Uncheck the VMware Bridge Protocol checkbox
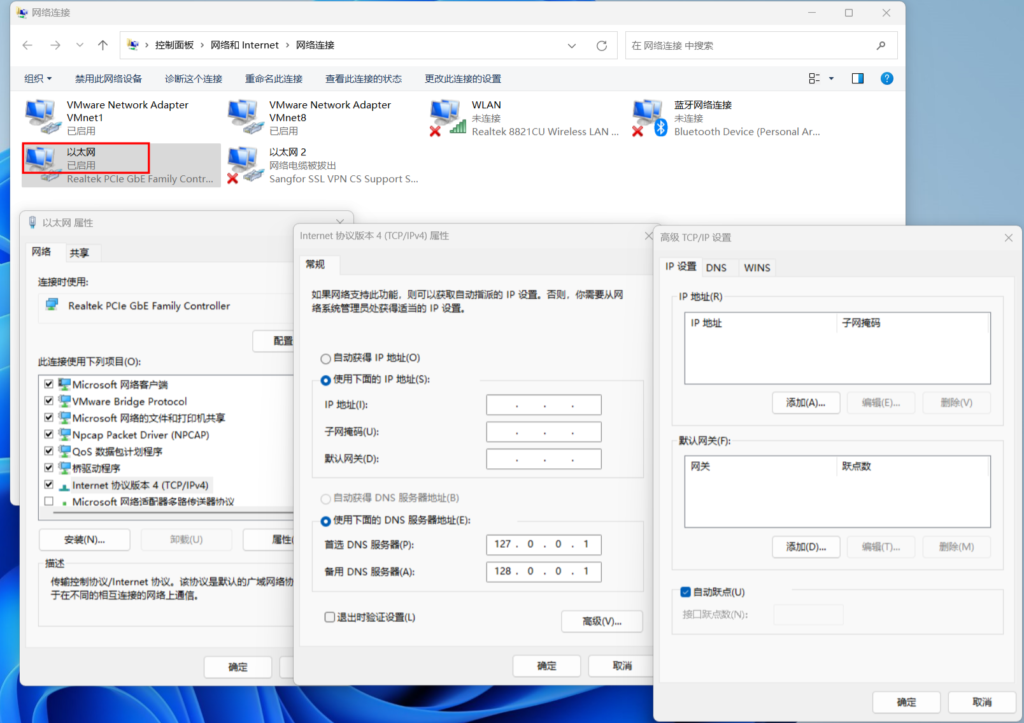Image resolution: width=1024 pixels, height=723 pixels. click(49, 401)
